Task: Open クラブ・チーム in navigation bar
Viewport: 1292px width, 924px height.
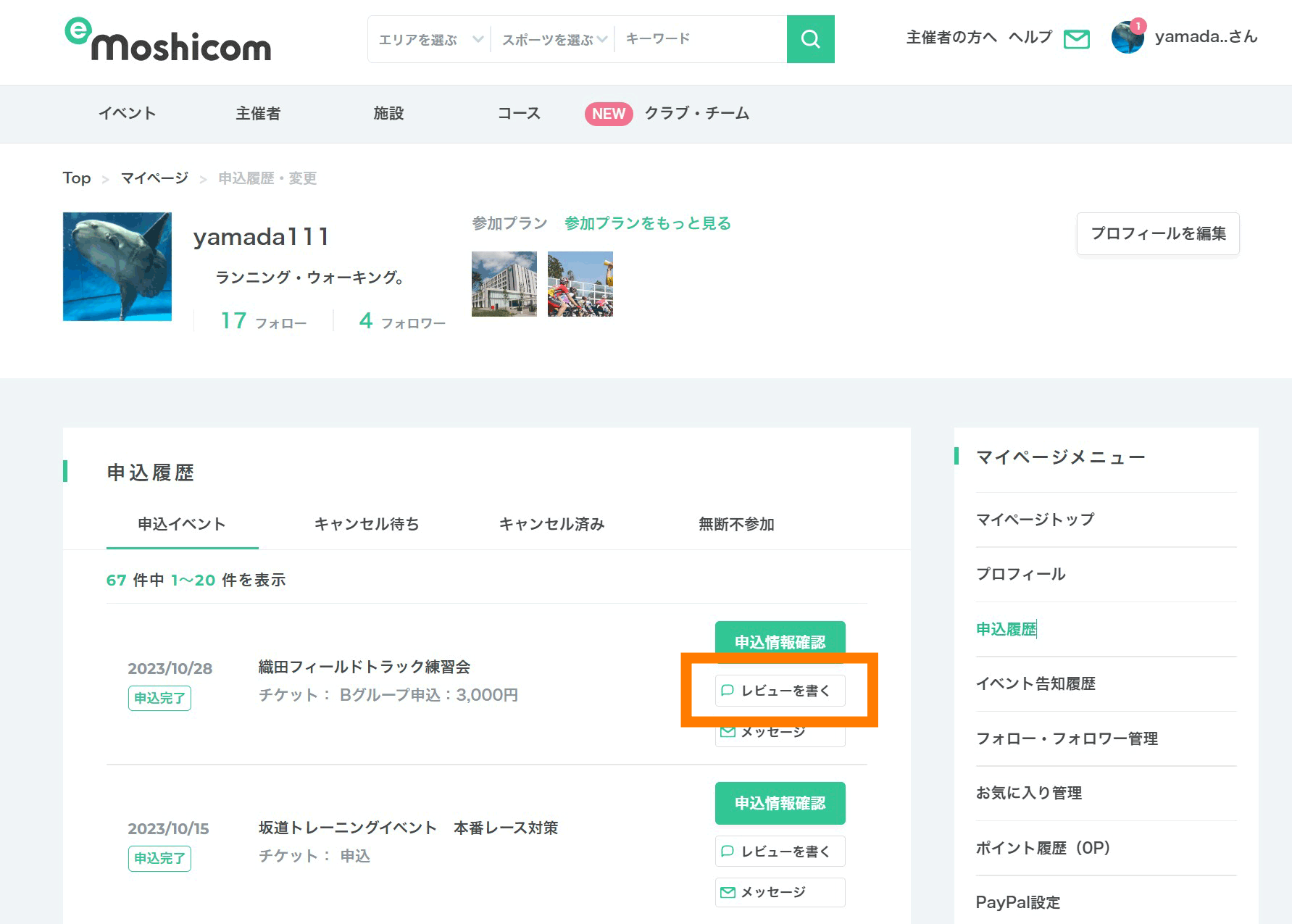Action: tap(696, 114)
